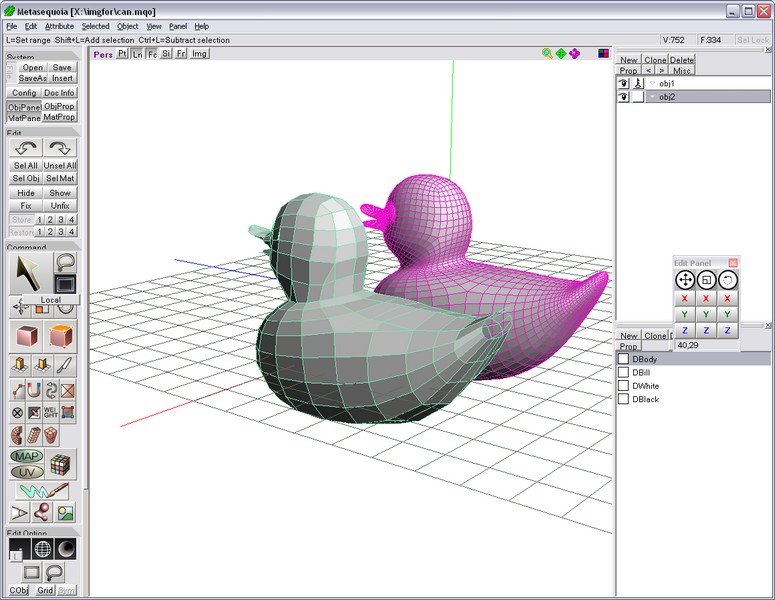775x600 pixels.
Task: Check the DBill material checkbox
Action: 623,372
